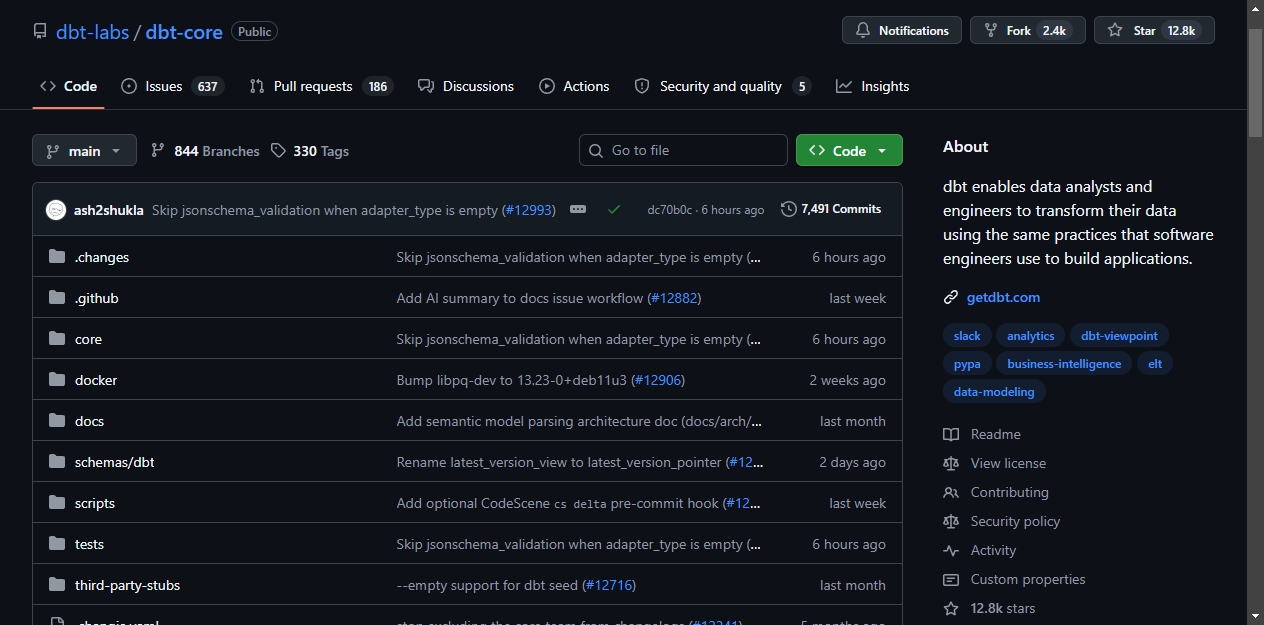Click the folder icon next to docker
1264x625 pixels.
[57, 380]
